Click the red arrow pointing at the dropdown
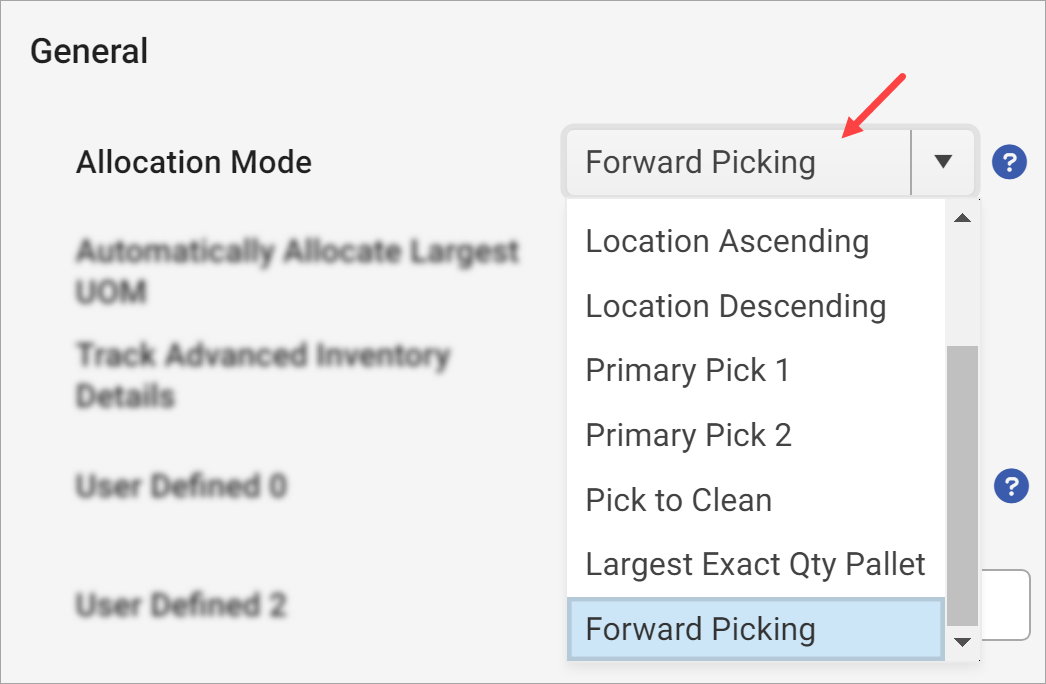This screenshot has height=684, width=1046. point(870,105)
